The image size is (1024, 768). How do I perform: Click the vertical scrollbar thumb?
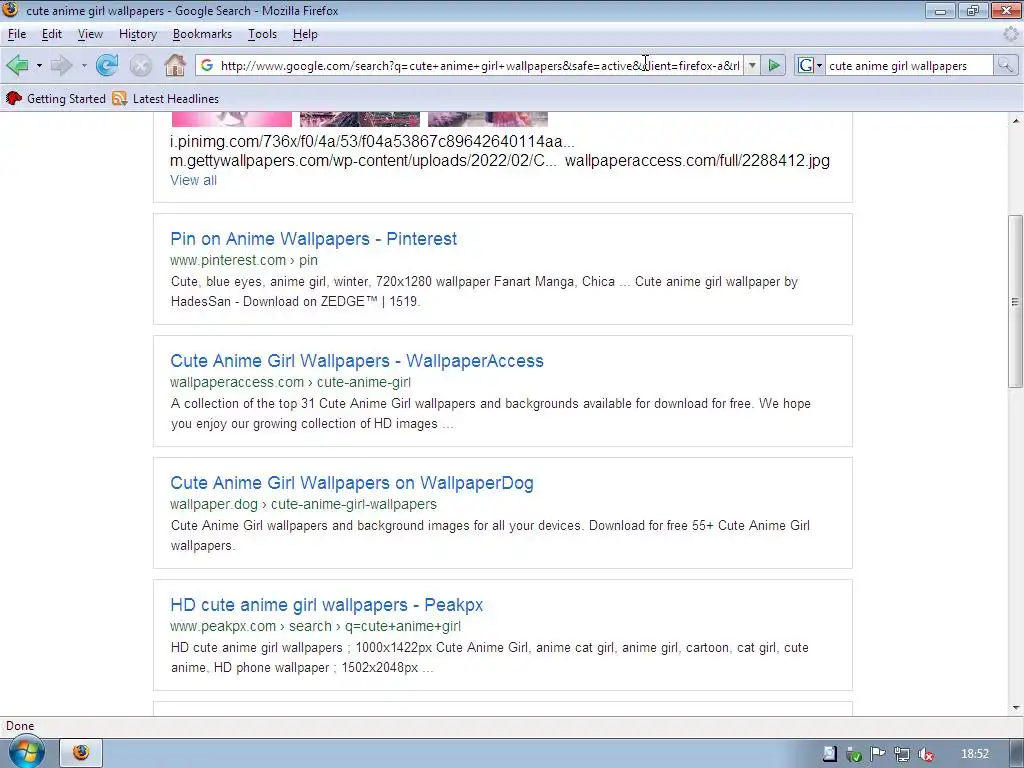point(1016,301)
